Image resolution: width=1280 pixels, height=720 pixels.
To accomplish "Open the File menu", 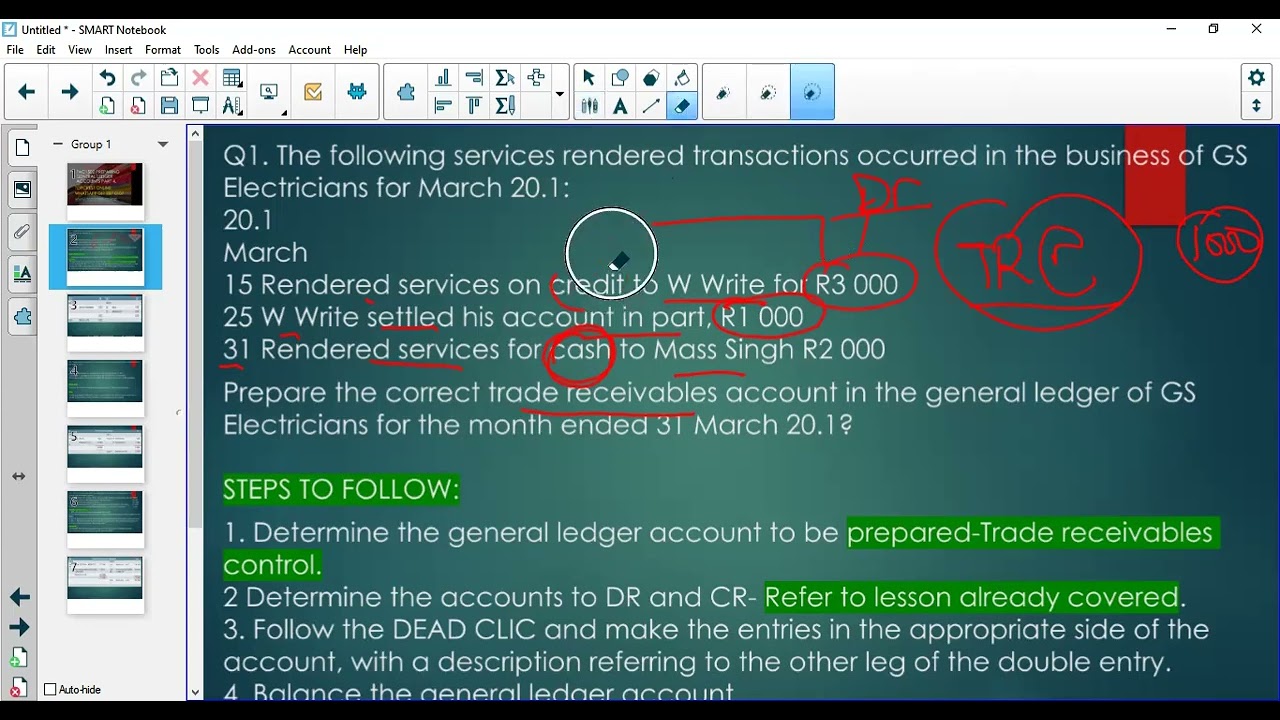I will [15, 50].
